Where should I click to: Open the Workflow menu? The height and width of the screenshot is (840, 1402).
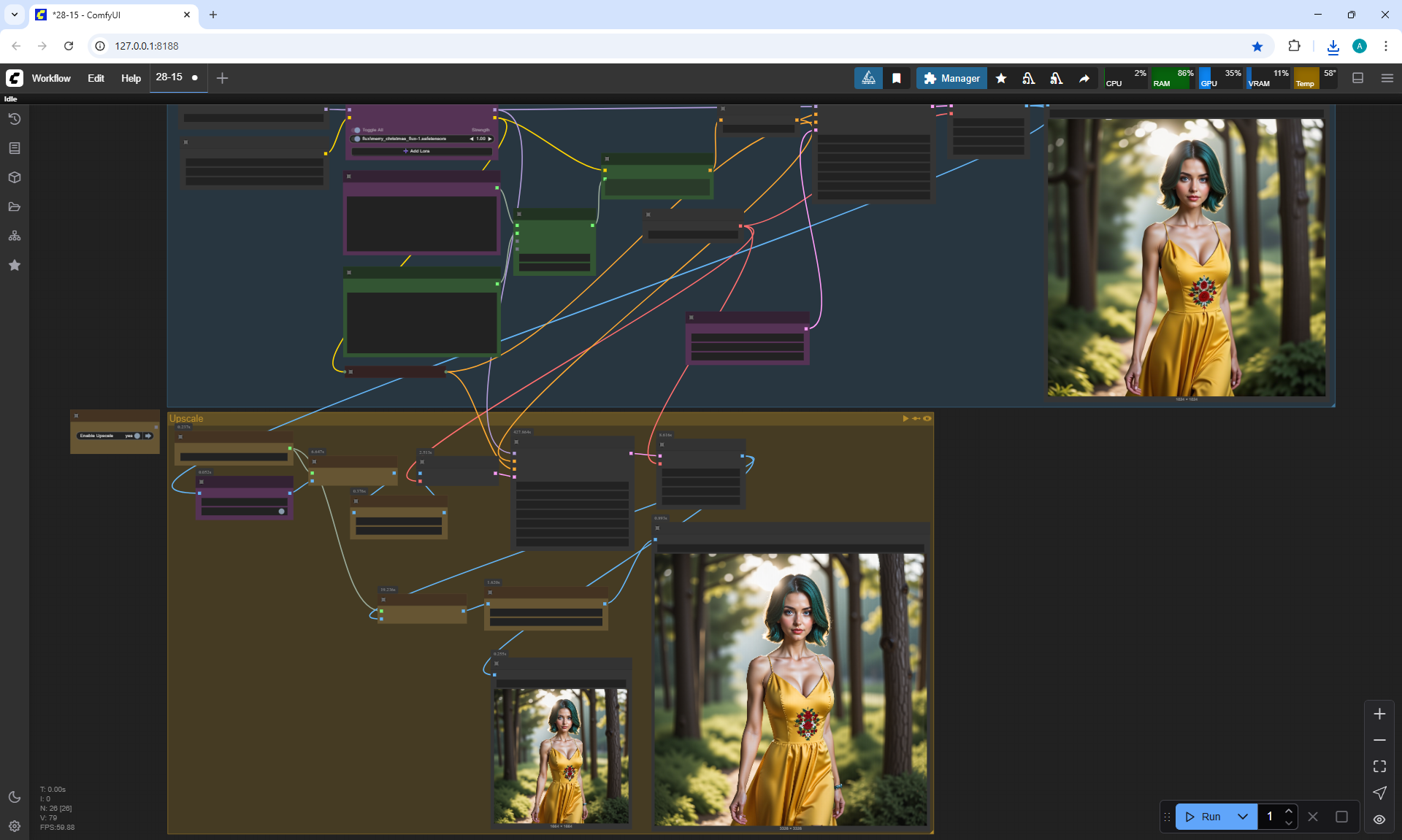coord(51,78)
